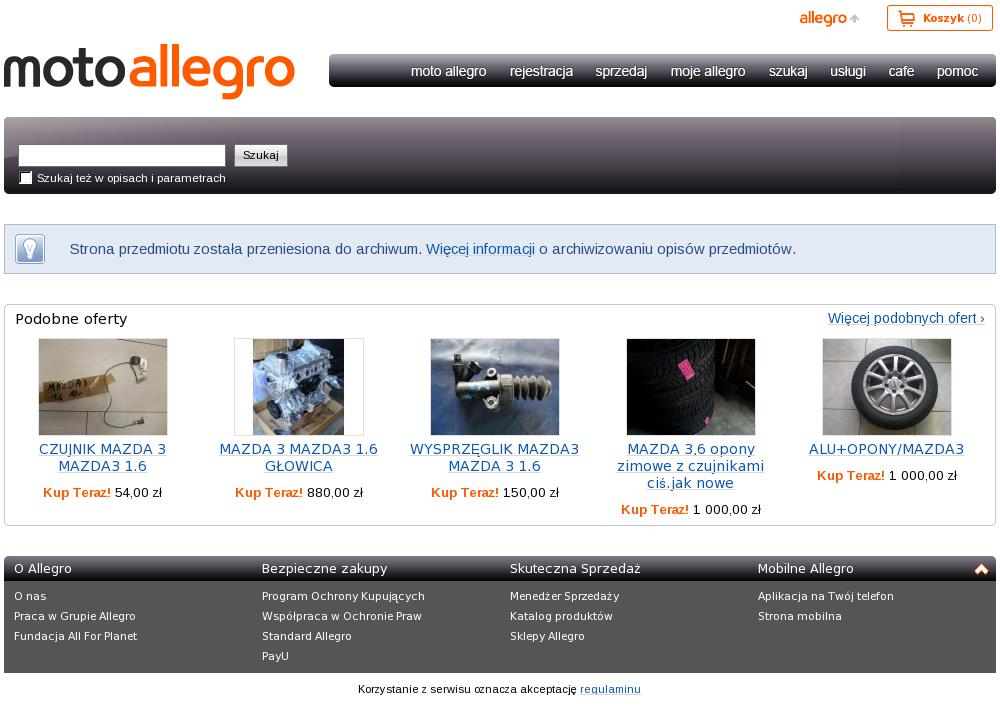Select sprzedaj in the top menu

coord(621,71)
